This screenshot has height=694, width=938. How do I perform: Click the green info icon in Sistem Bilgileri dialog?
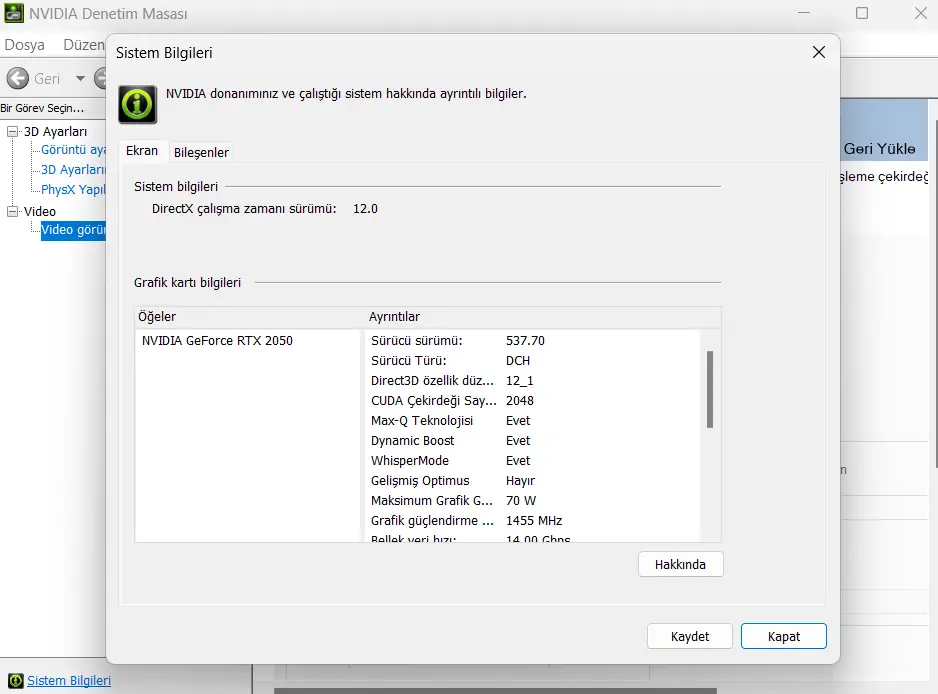(x=138, y=105)
